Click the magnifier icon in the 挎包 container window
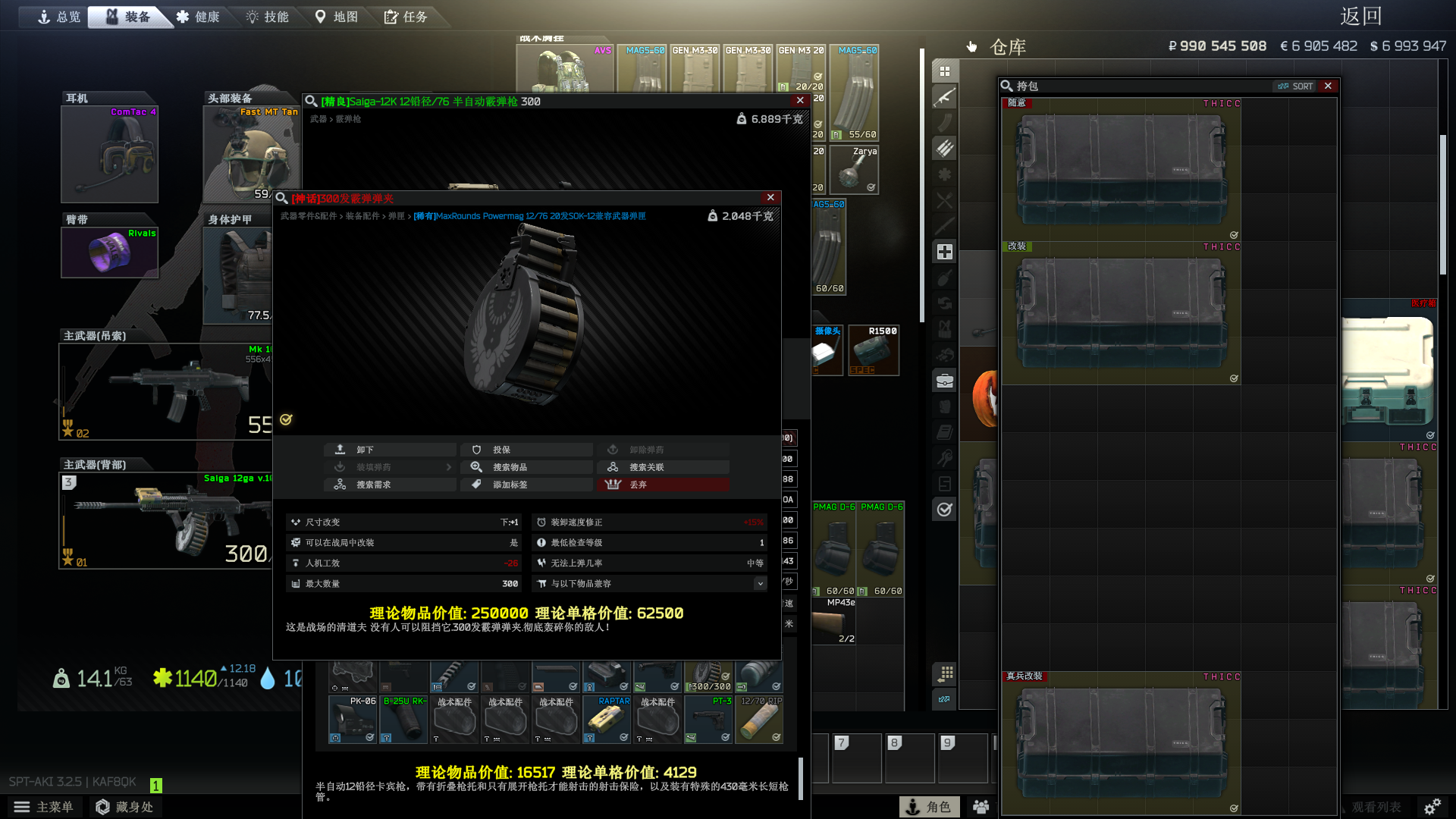Screen dimensions: 1456x819 [1007, 86]
